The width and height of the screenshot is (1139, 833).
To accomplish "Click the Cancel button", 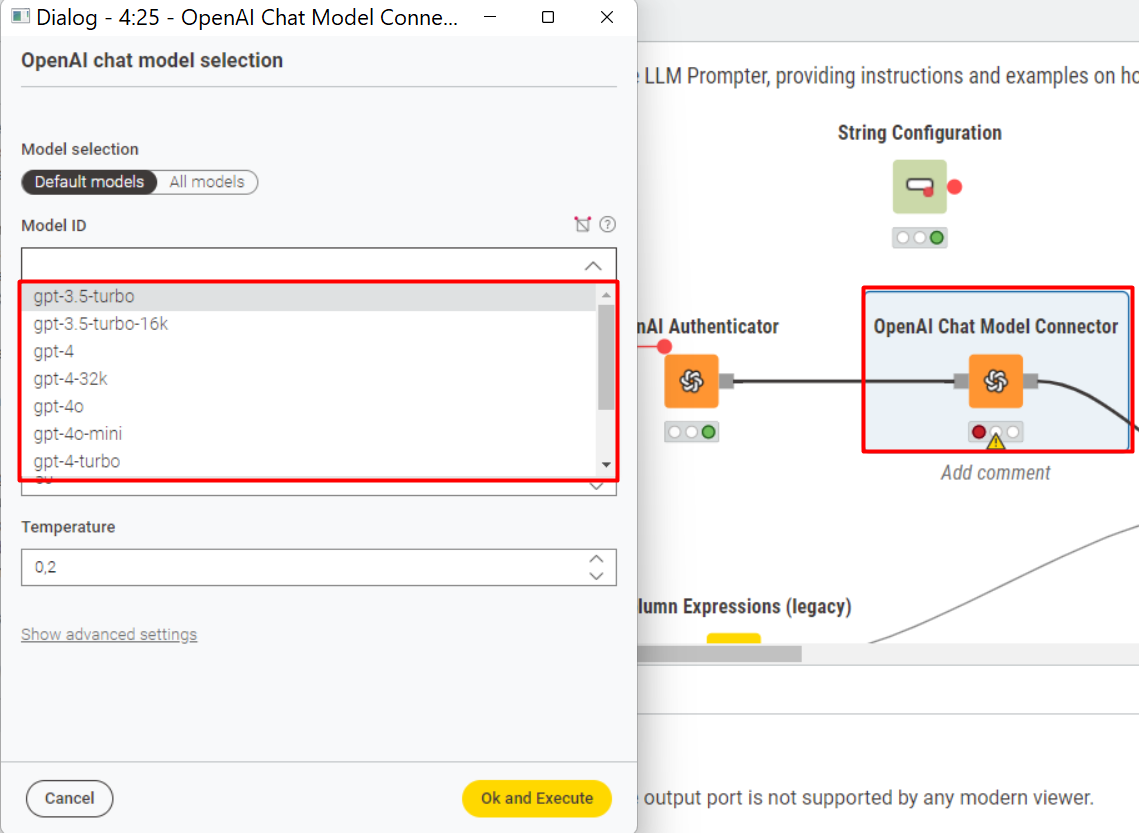I will coord(70,798).
